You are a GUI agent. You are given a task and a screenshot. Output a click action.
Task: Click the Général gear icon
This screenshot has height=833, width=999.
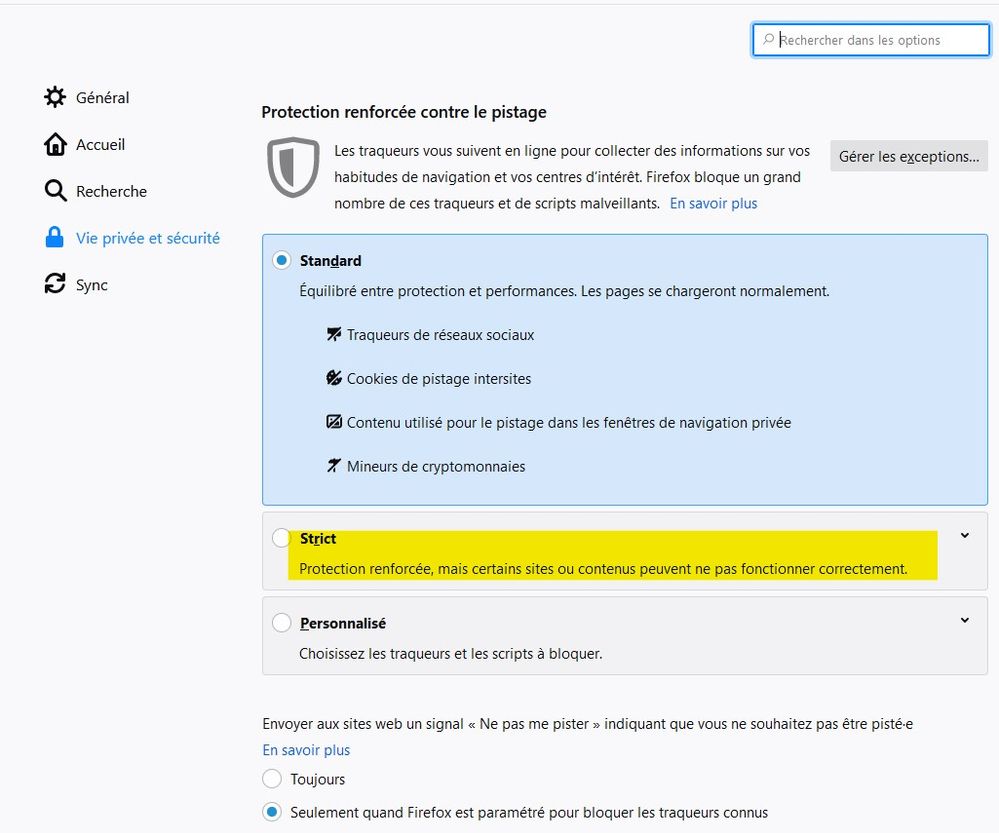tap(55, 97)
